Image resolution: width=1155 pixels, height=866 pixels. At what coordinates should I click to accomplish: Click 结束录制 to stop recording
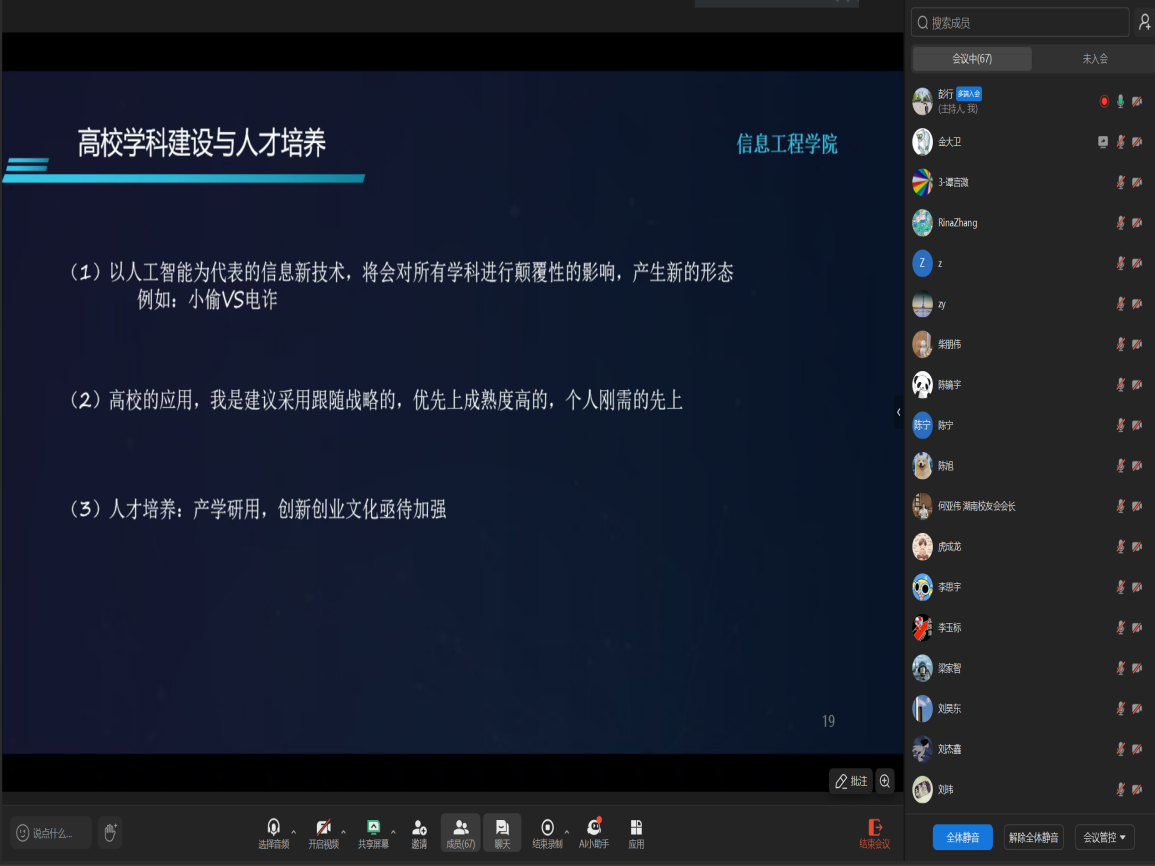pyautogui.click(x=547, y=827)
